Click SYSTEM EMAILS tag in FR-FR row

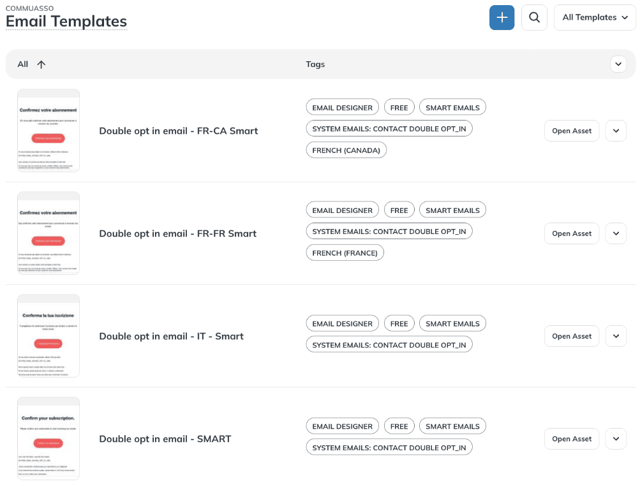point(389,231)
